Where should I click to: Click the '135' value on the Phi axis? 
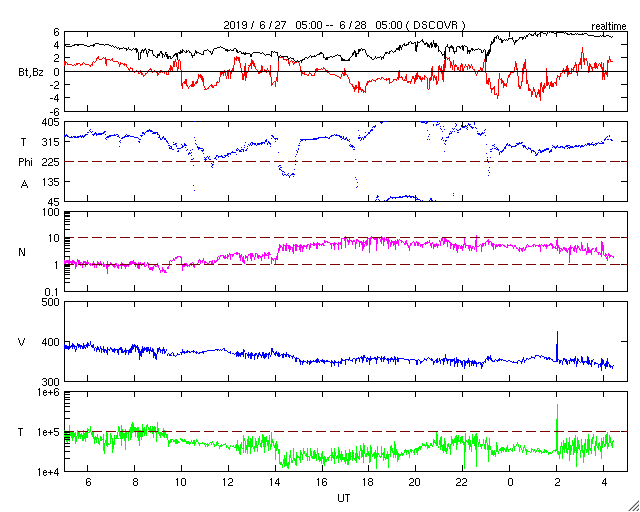point(51,182)
